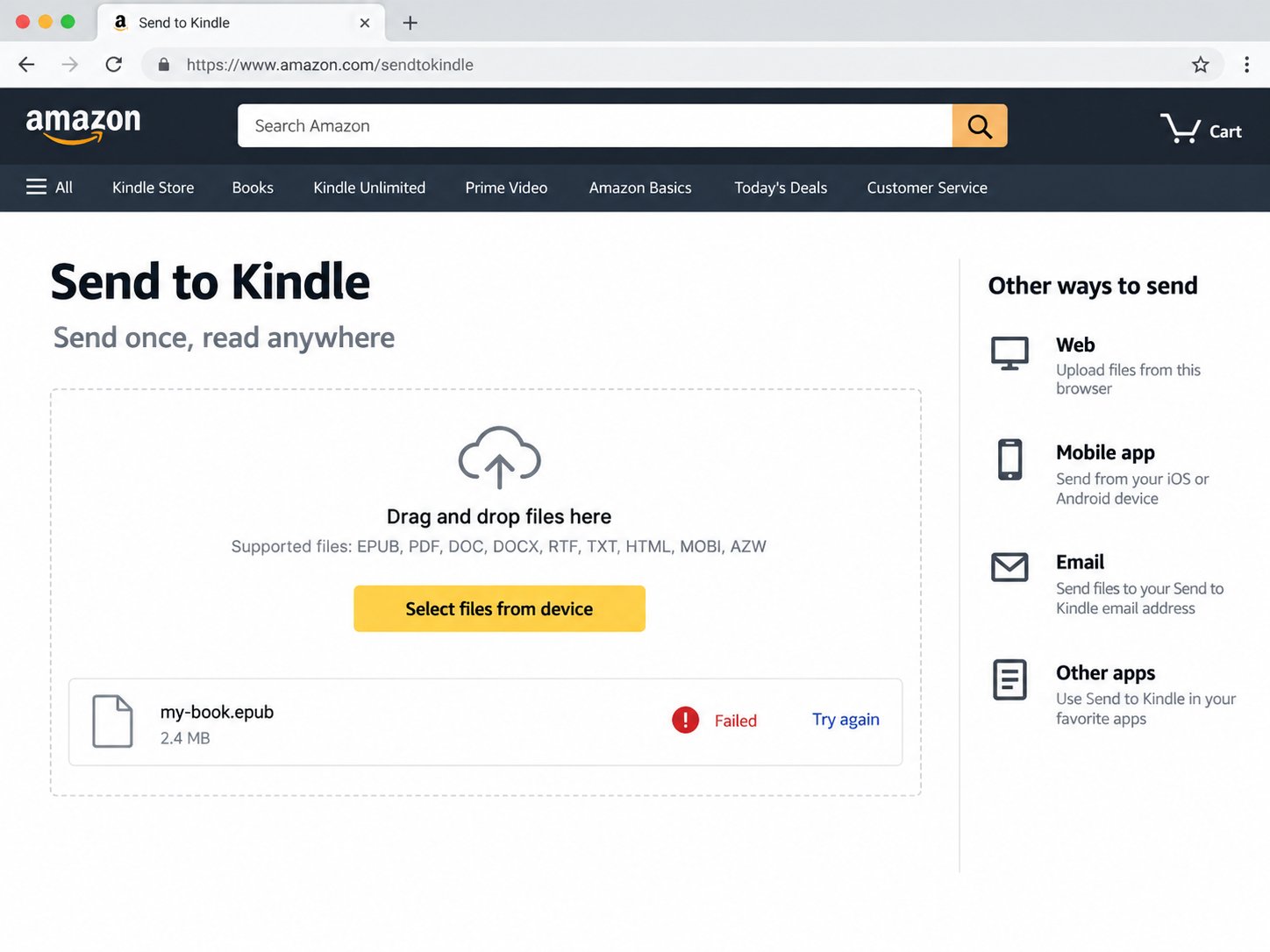Open Kindle Unlimited
This screenshot has width=1270, height=952.
pyautogui.click(x=369, y=188)
